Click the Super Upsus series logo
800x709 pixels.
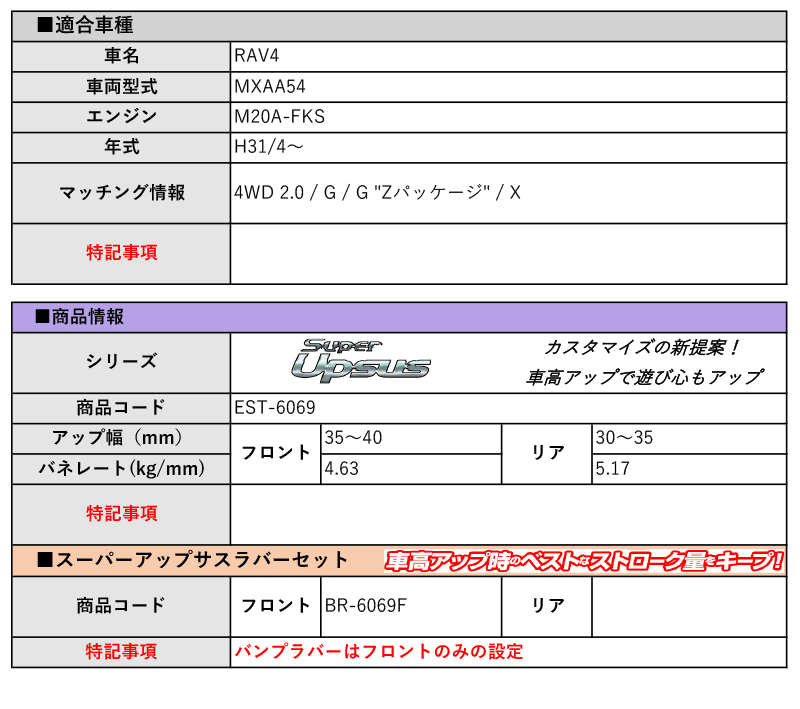[x=361, y=361]
